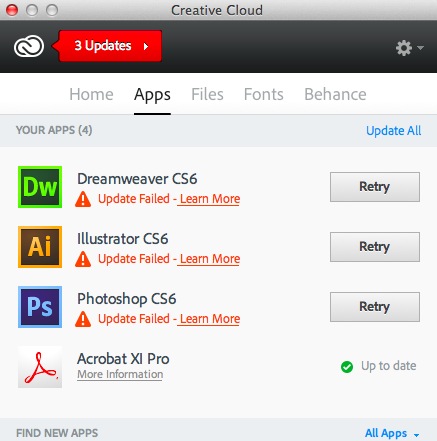The height and width of the screenshot is (441, 437).
Task: Go to the Fonts tab
Action: [264, 94]
